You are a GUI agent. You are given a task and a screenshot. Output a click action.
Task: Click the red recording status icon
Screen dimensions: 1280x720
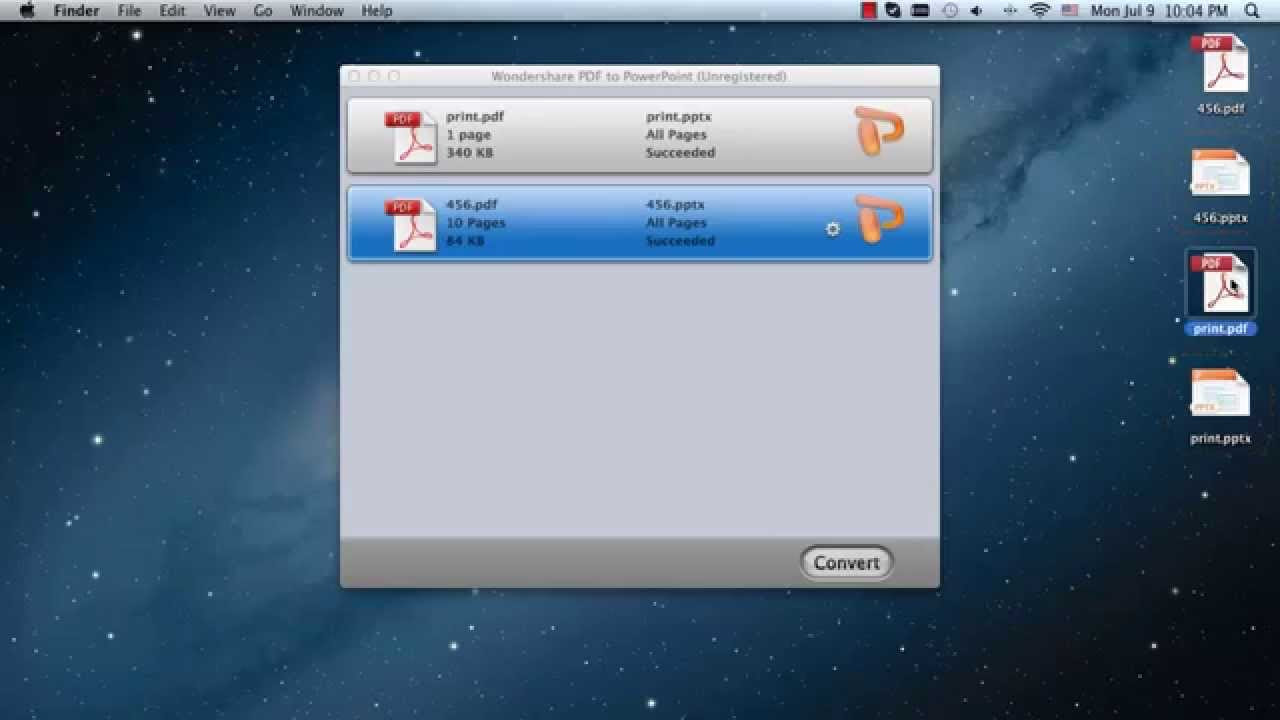tap(869, 11)
